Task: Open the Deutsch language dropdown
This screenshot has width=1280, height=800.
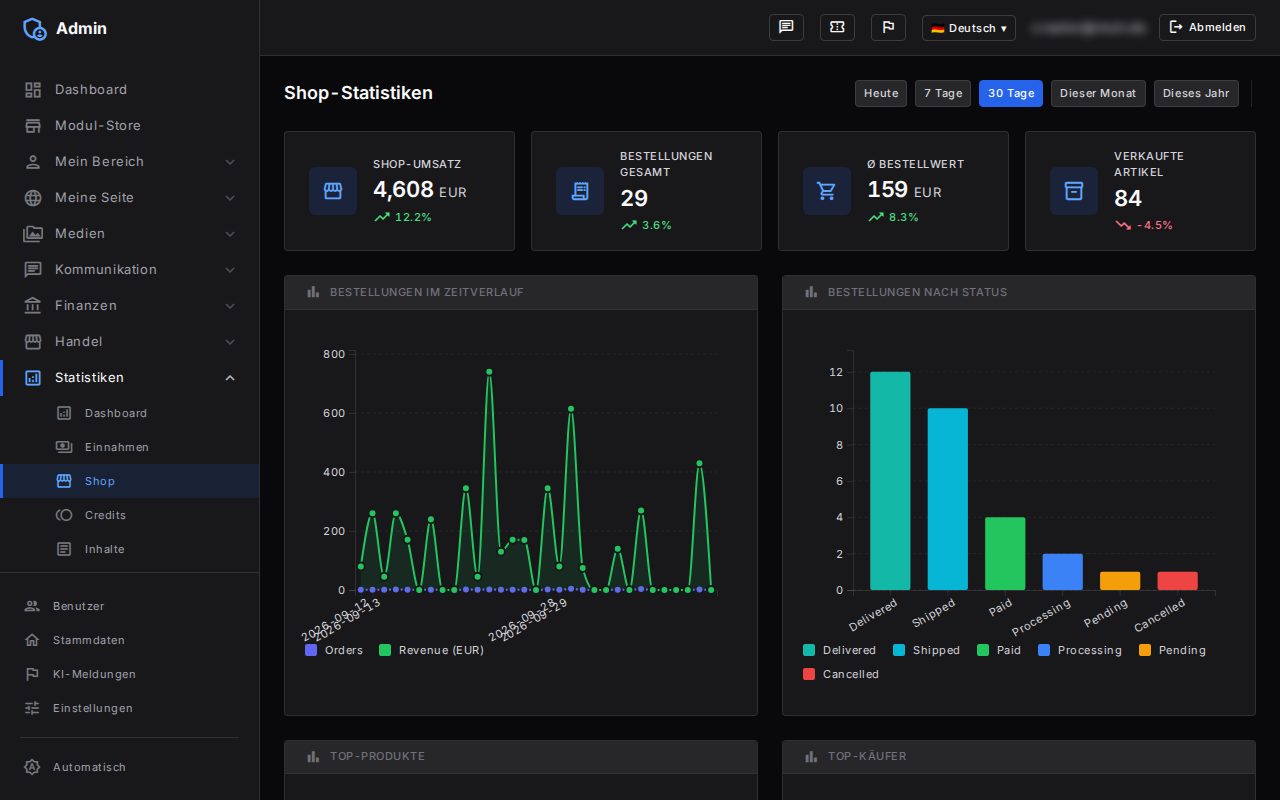Action: (x=969, y=28)
